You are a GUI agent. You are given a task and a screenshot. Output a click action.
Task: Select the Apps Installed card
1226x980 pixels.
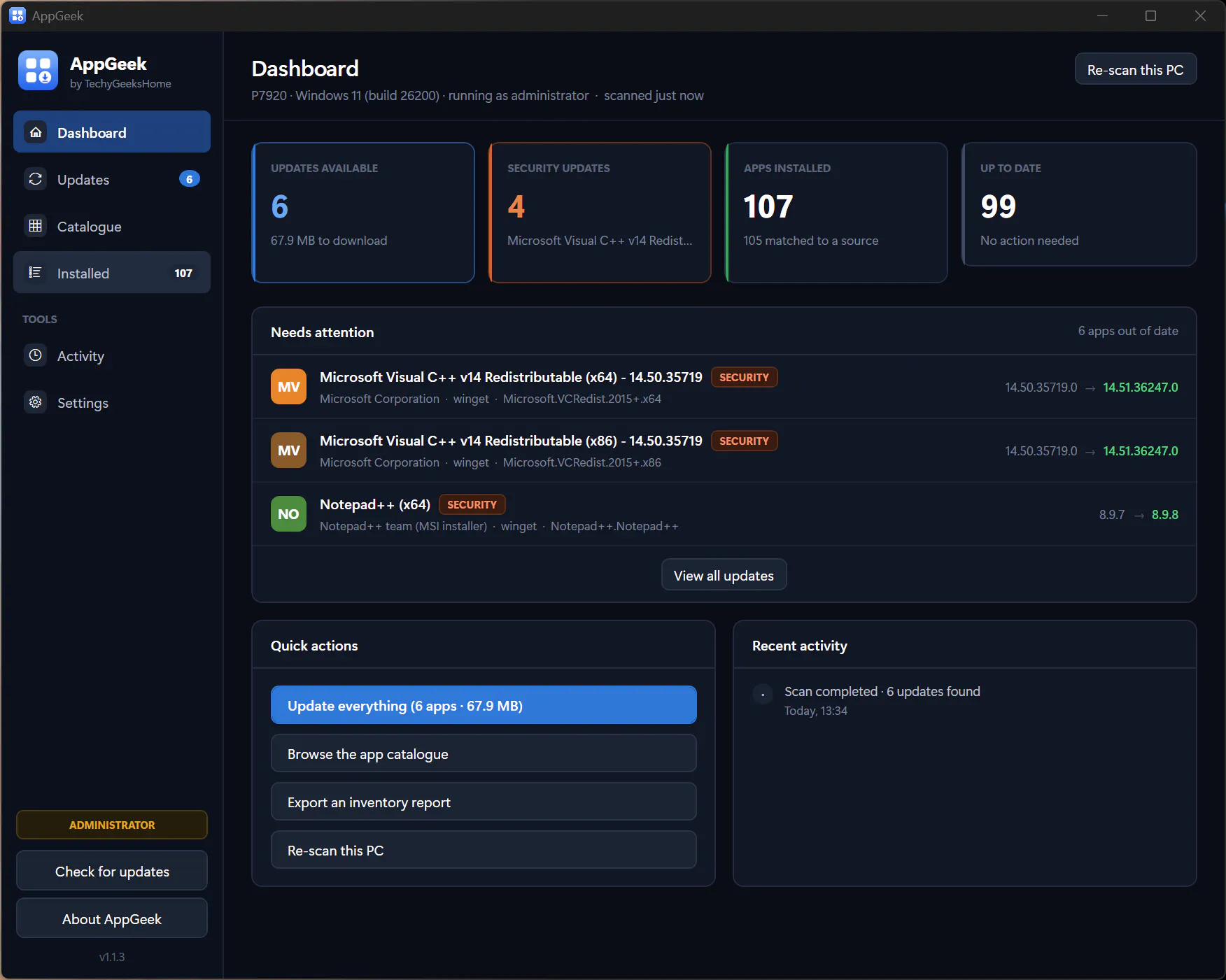click(x=836, y=213)
